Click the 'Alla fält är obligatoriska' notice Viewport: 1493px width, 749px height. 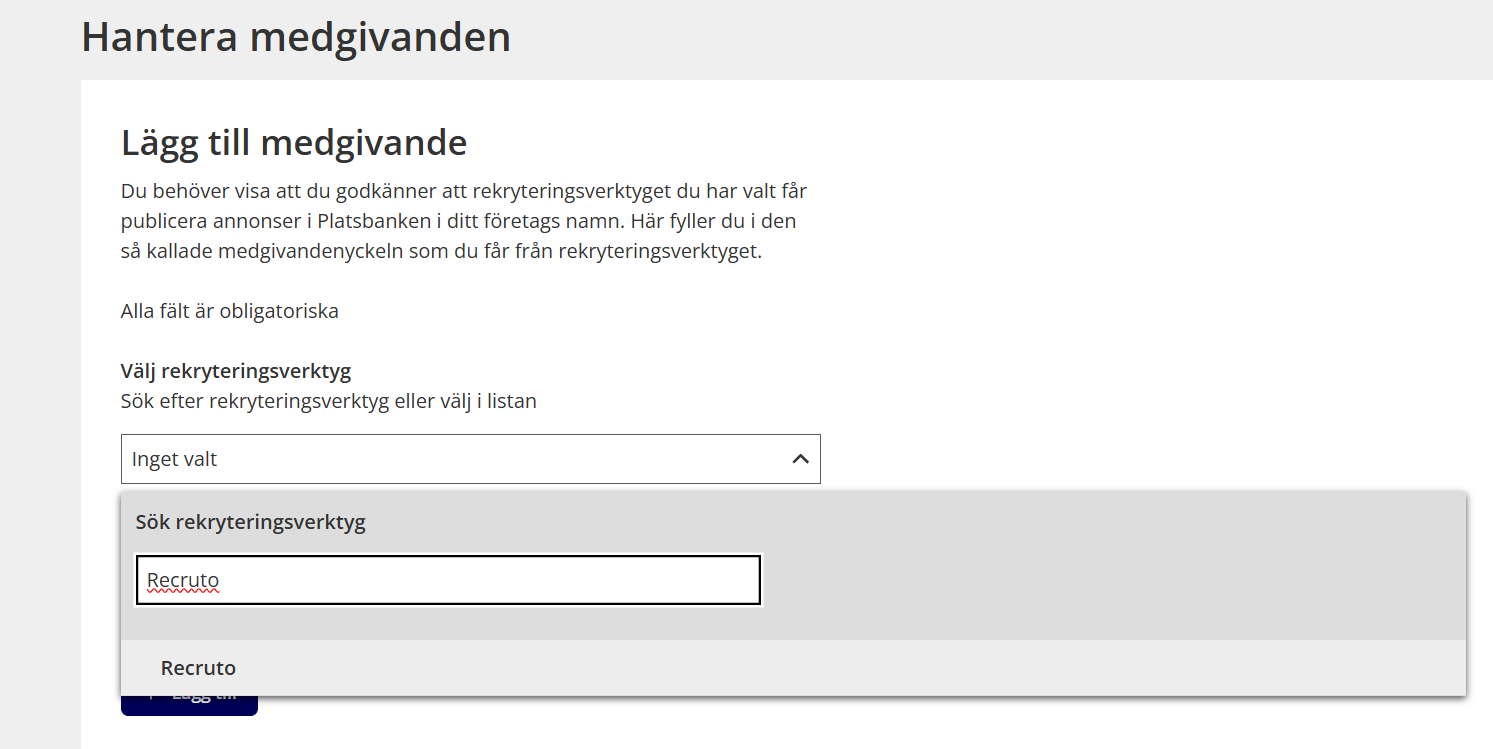230,311
